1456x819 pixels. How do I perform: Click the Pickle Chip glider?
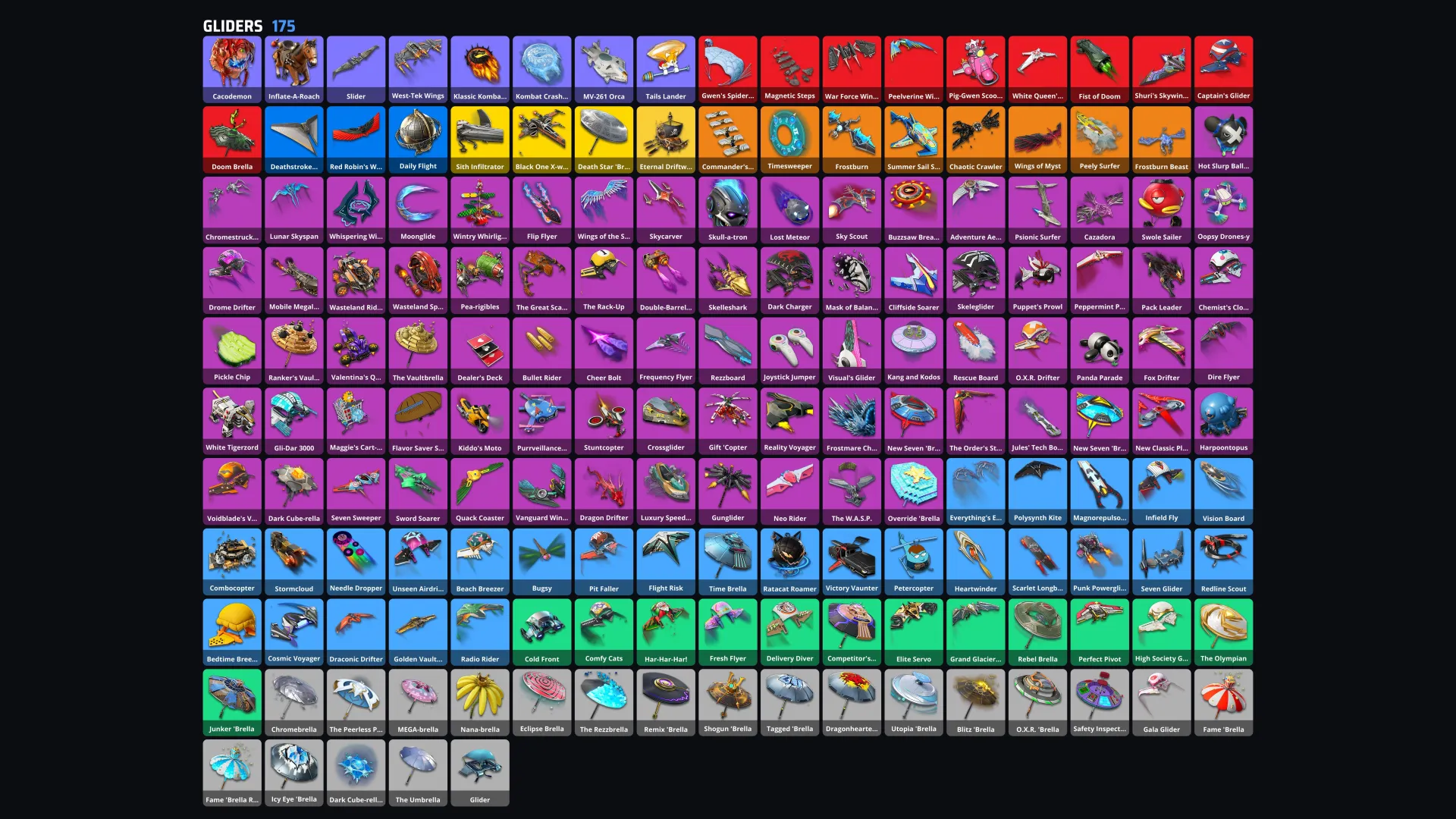click(232, 351)
